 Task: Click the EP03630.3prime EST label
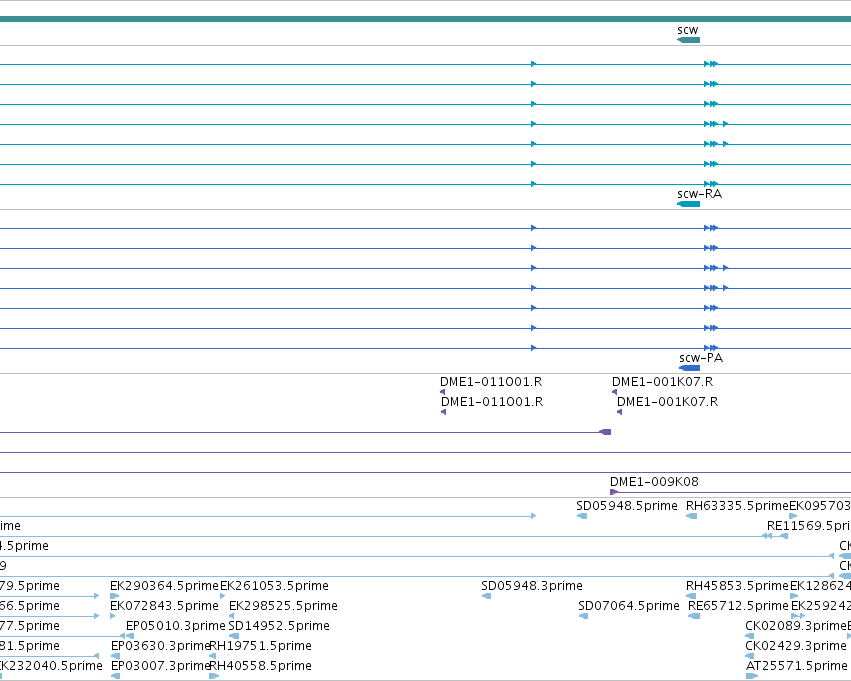coord(161,646)
